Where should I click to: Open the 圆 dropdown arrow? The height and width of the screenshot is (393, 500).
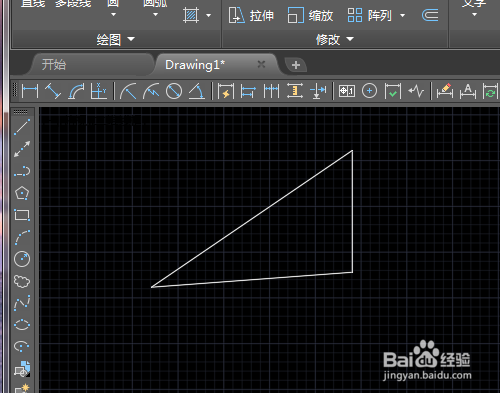pyautogui.click(x=113, y=15)
